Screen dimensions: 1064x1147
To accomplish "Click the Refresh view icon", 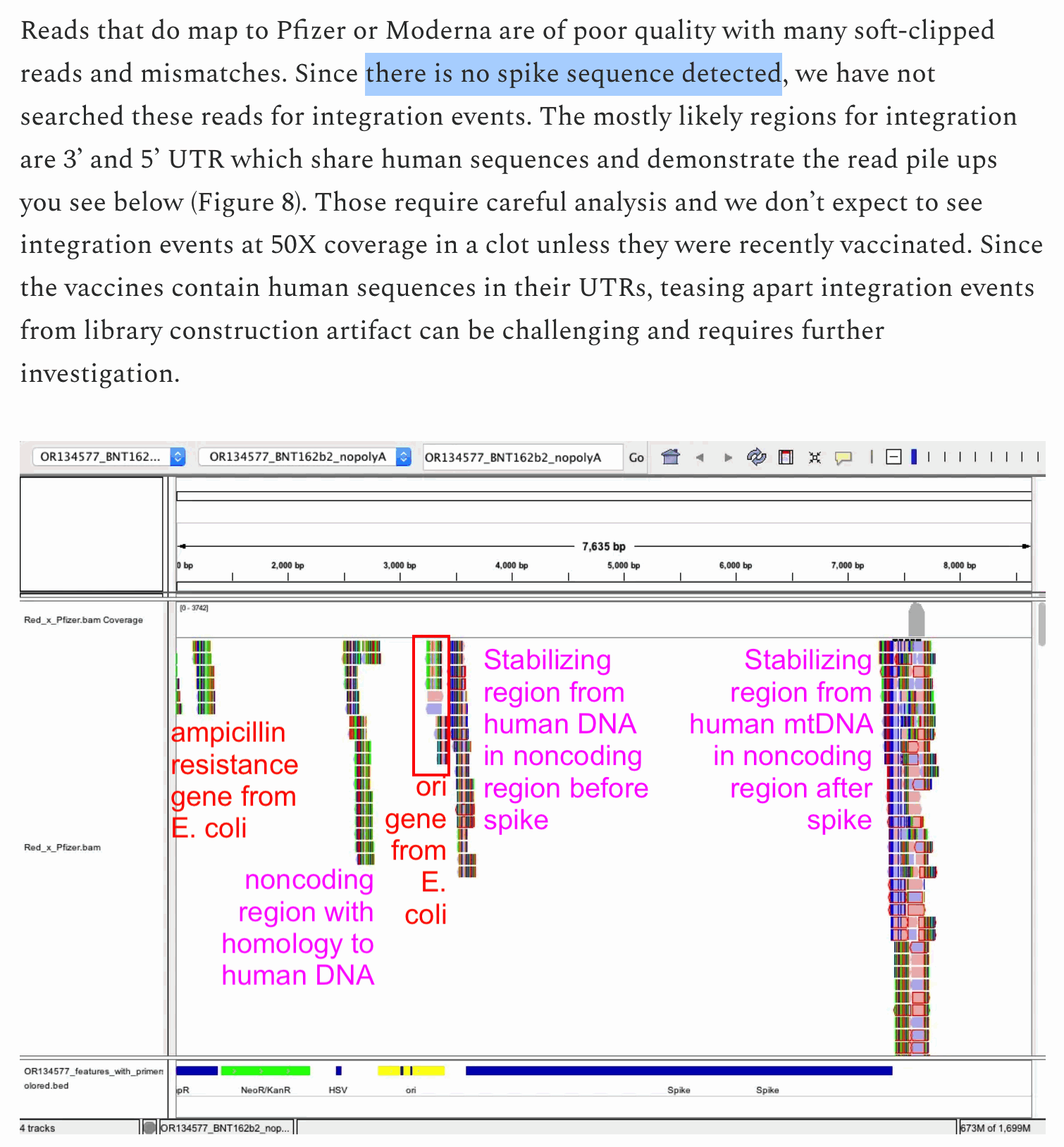I will (x=757, y=457).
